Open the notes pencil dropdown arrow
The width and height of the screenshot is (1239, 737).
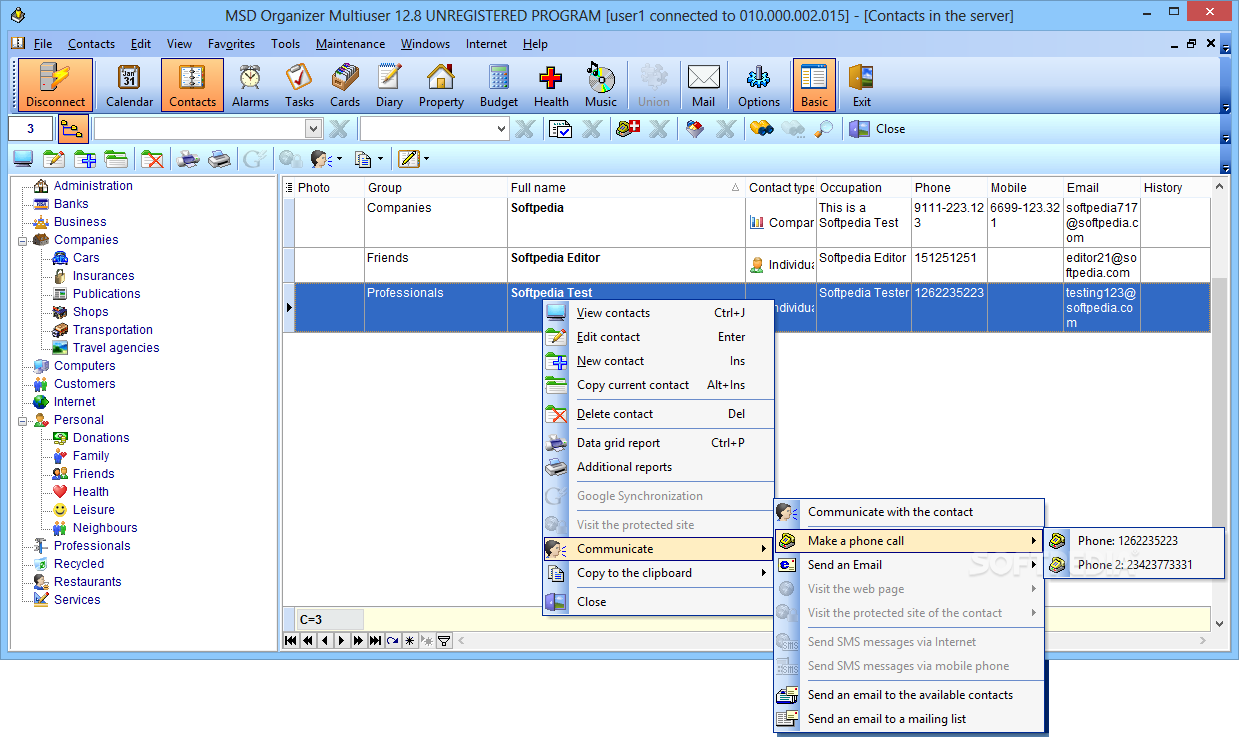[x=426, y=159]
